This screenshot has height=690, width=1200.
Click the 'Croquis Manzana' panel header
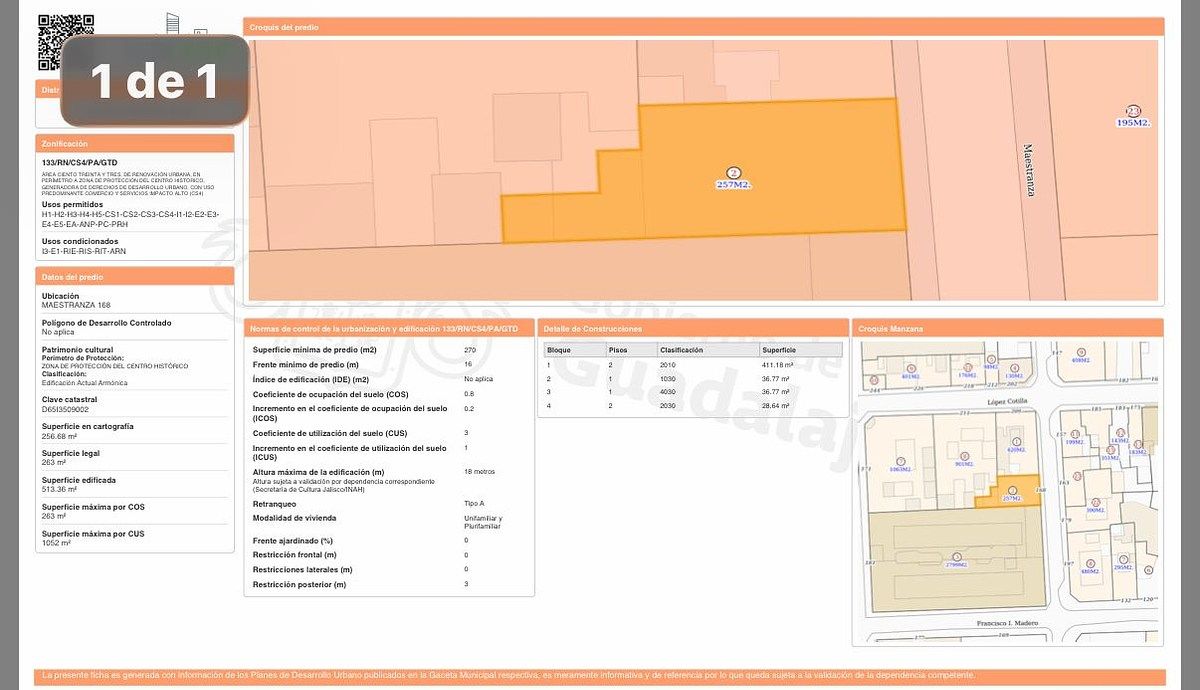click(x=1007, y=328)
